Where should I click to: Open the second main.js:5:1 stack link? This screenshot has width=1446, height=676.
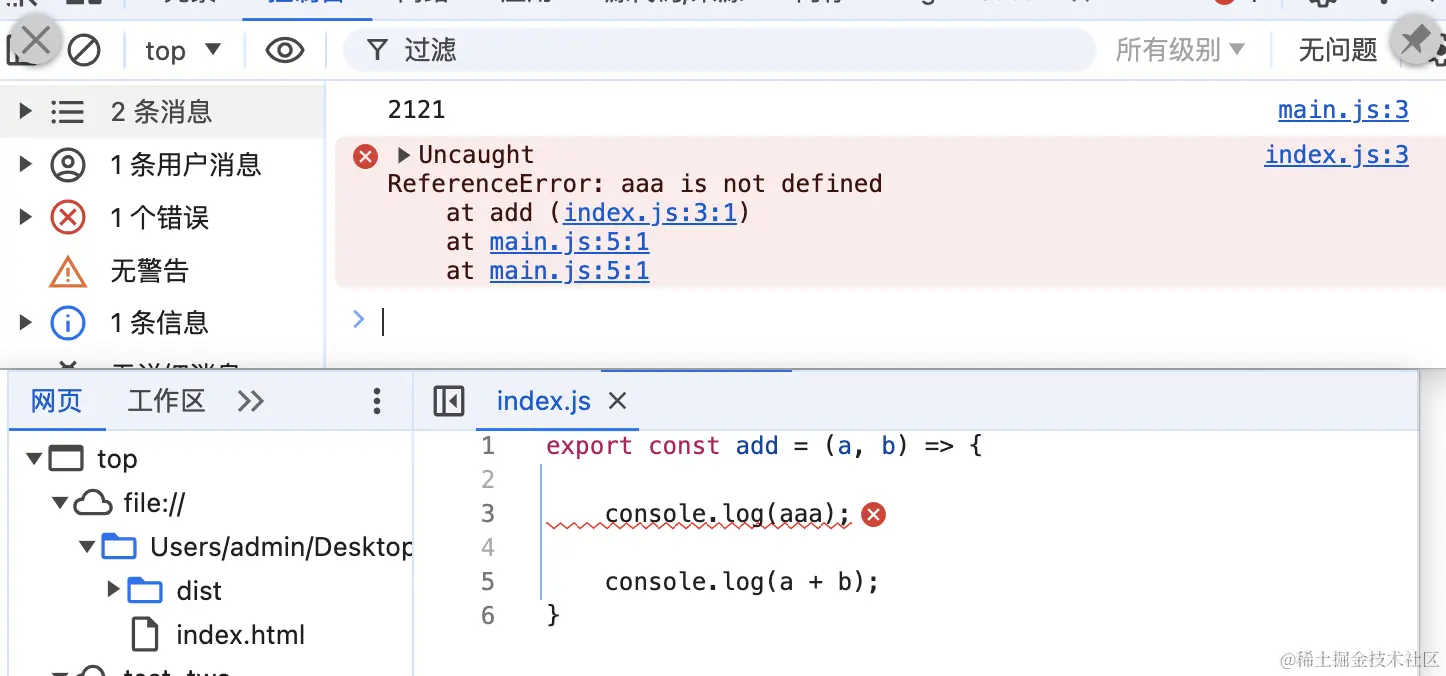569,271
